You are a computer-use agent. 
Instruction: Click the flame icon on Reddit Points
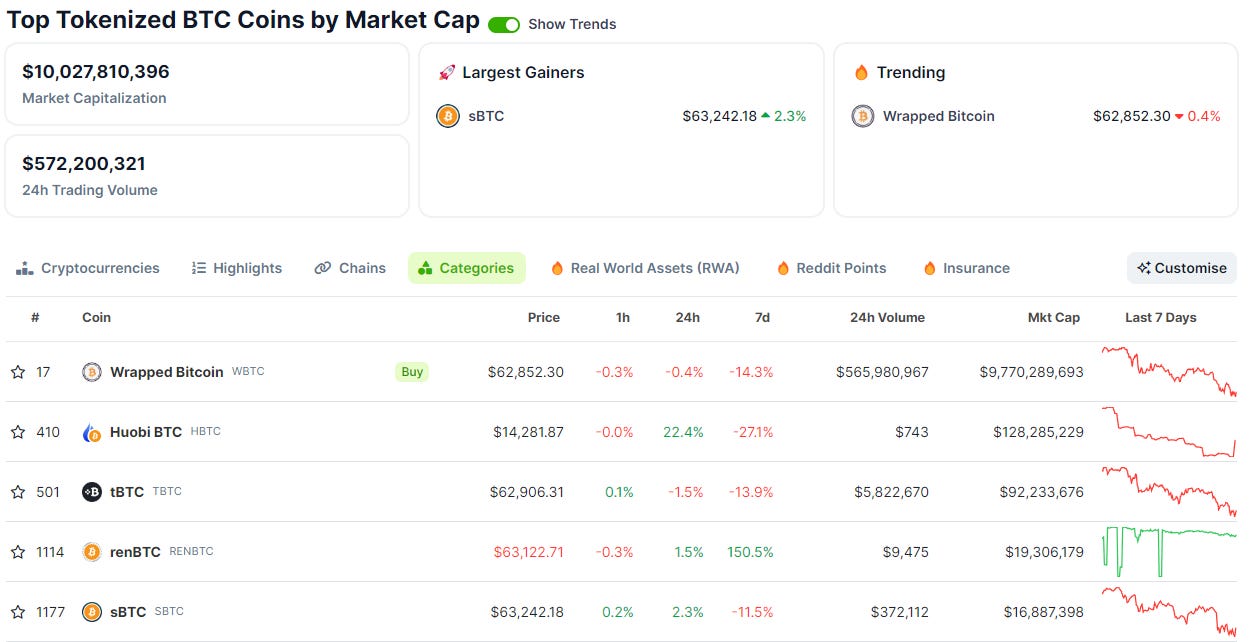pyautogui.click(x=784, y=268)
